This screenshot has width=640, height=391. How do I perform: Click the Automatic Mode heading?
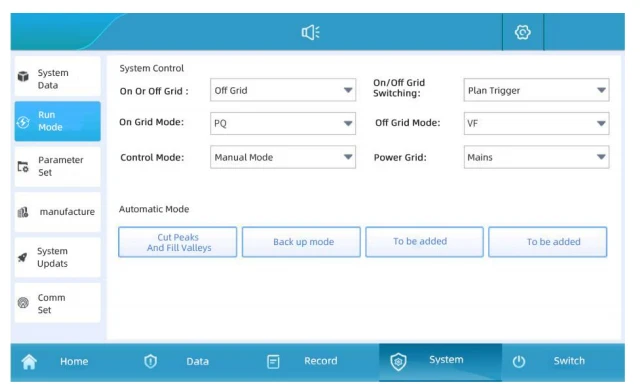(154, 209)
